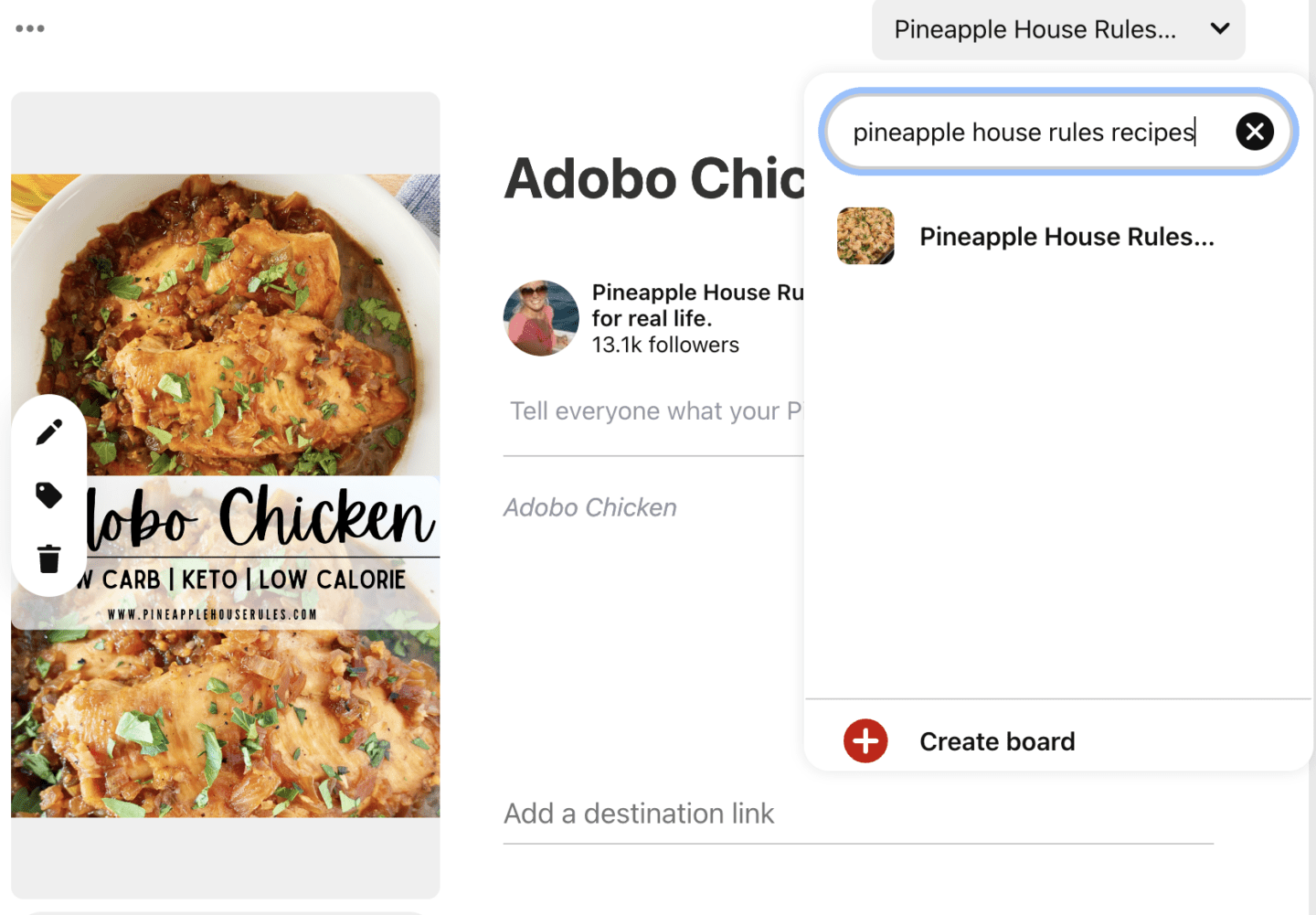The height and width of the screenshot is (915, 1316).
Task: Click the red plus icon beside Create board
Action: coord(865,740)
